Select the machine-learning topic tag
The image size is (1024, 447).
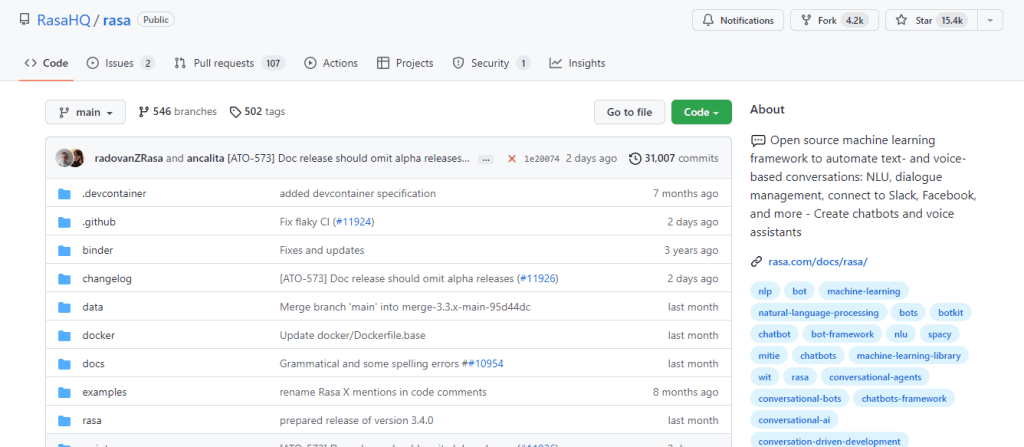pyautogui.click(x=863, y=291)
